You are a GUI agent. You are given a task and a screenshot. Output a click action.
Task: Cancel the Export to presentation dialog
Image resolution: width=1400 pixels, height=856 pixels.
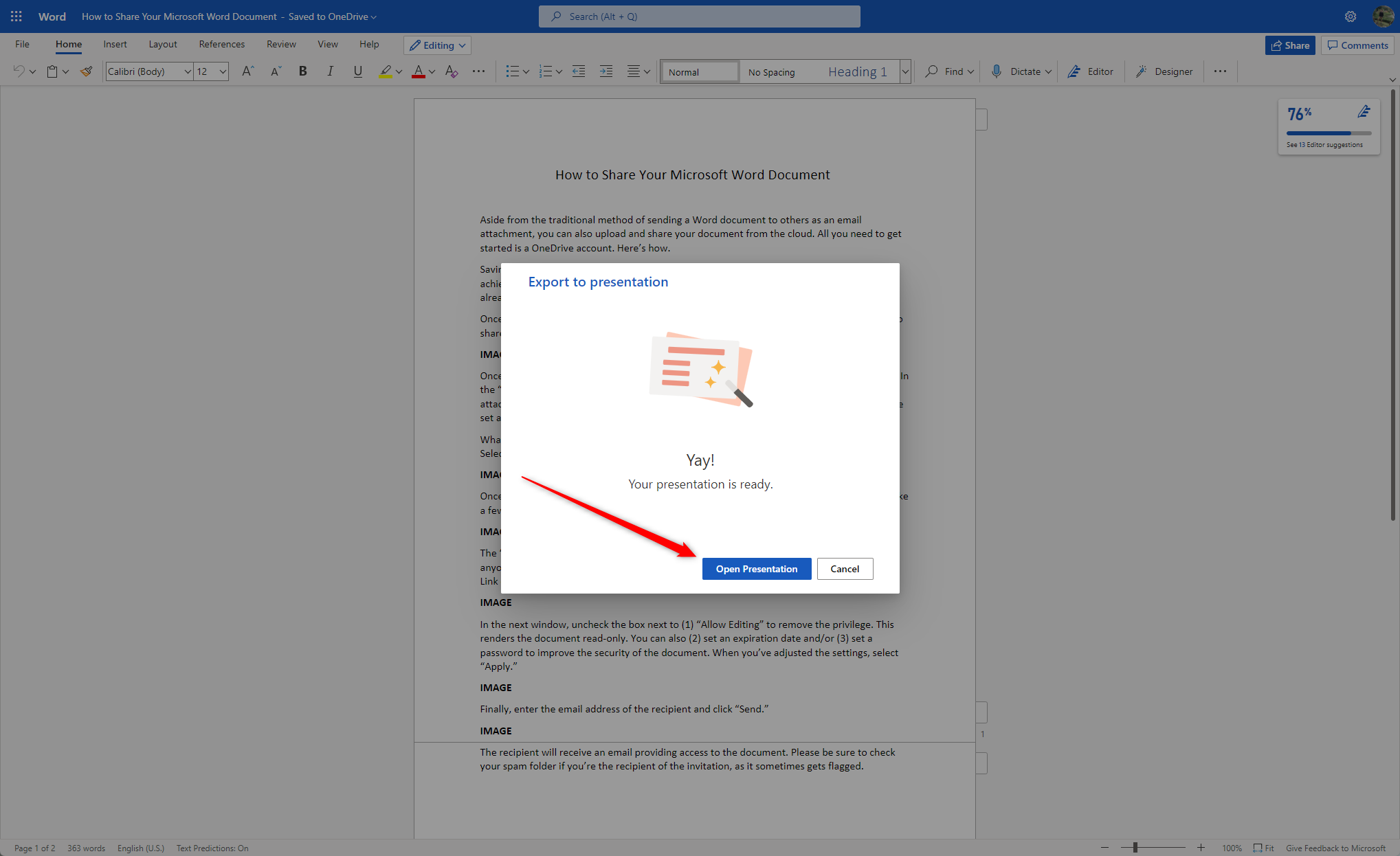845,568
